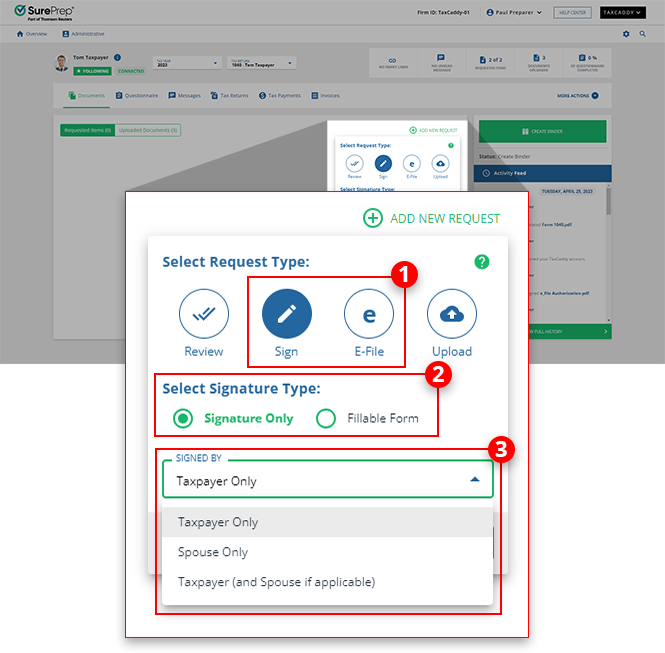This screenshot has width=665, height=653.
Task: Go to the Overview home icon
Action: [20, 34]
